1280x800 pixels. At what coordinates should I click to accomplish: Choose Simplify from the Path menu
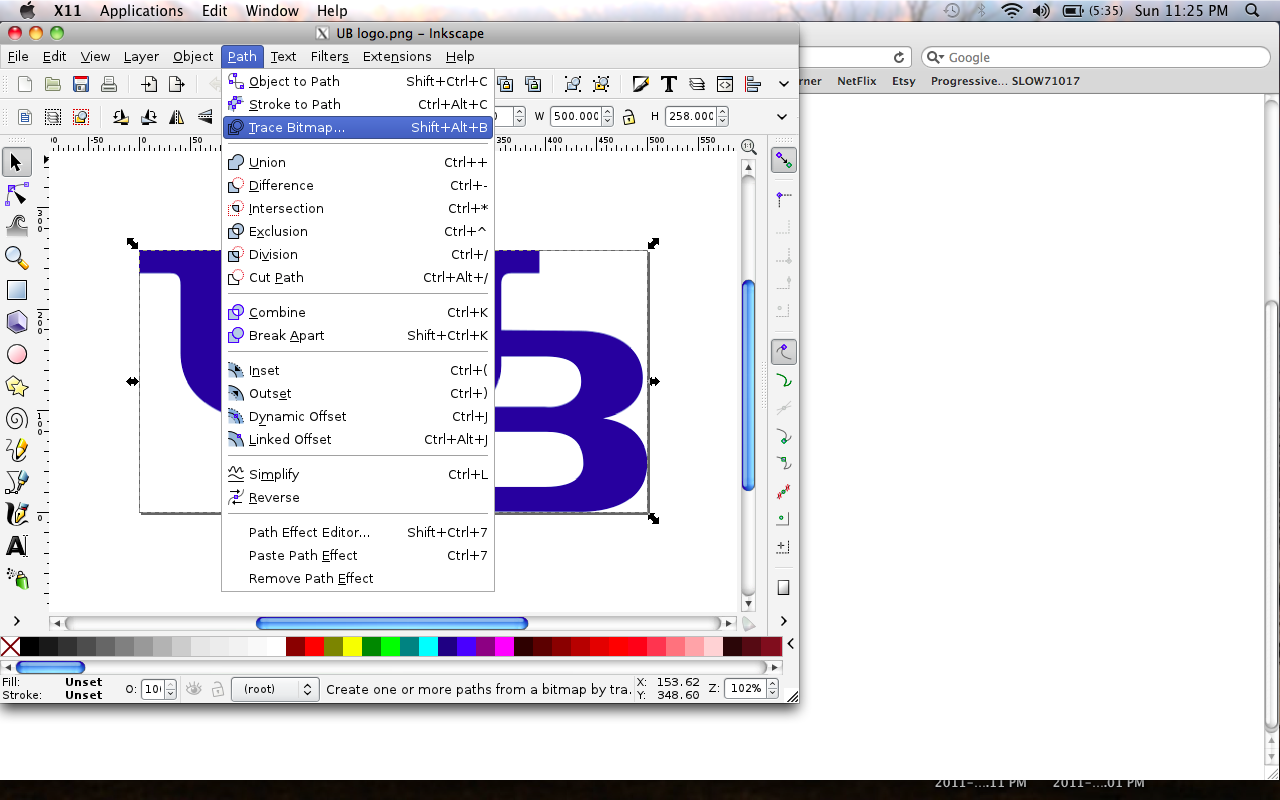[358, 474]
